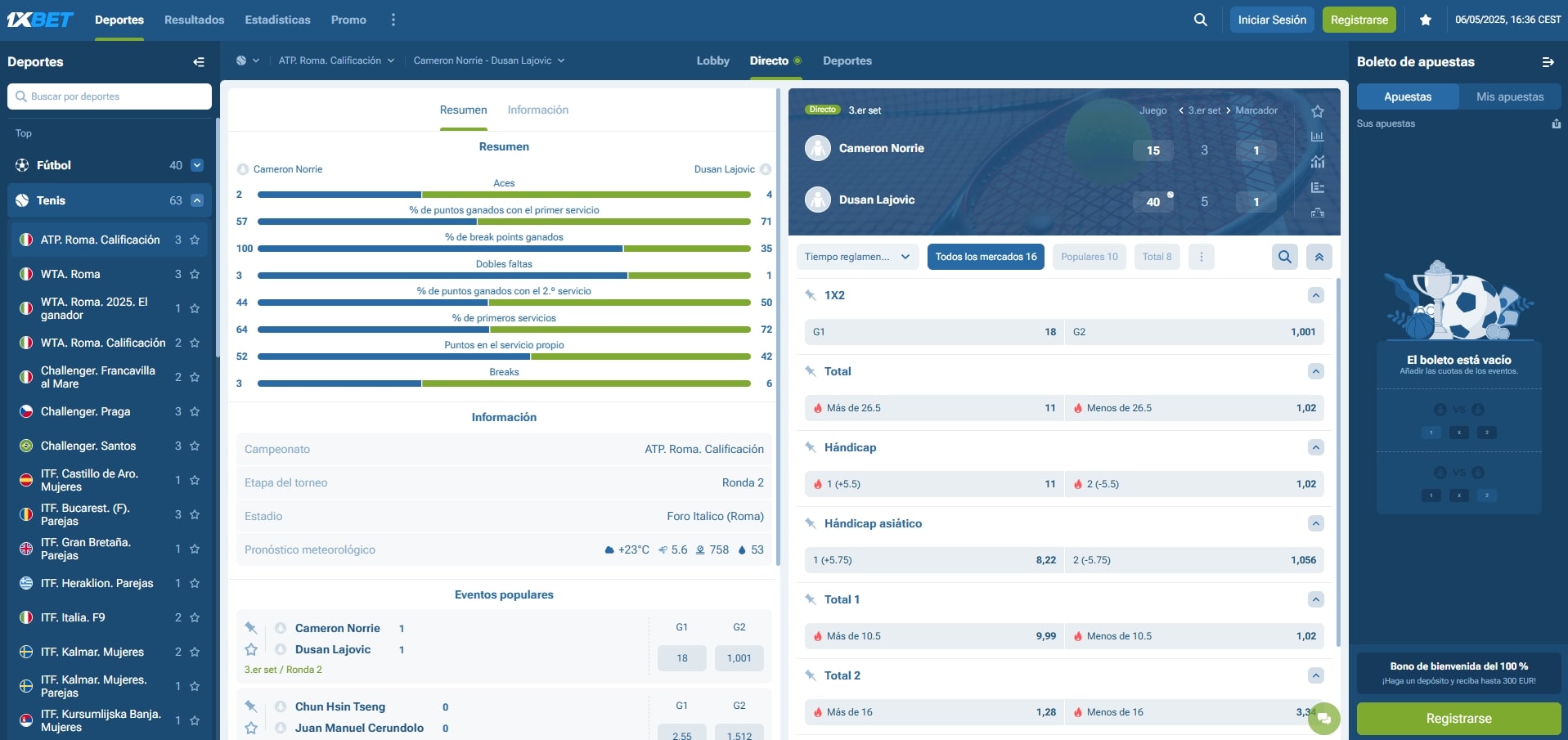Select the Más de 26.5 odds

pos(933,408)
